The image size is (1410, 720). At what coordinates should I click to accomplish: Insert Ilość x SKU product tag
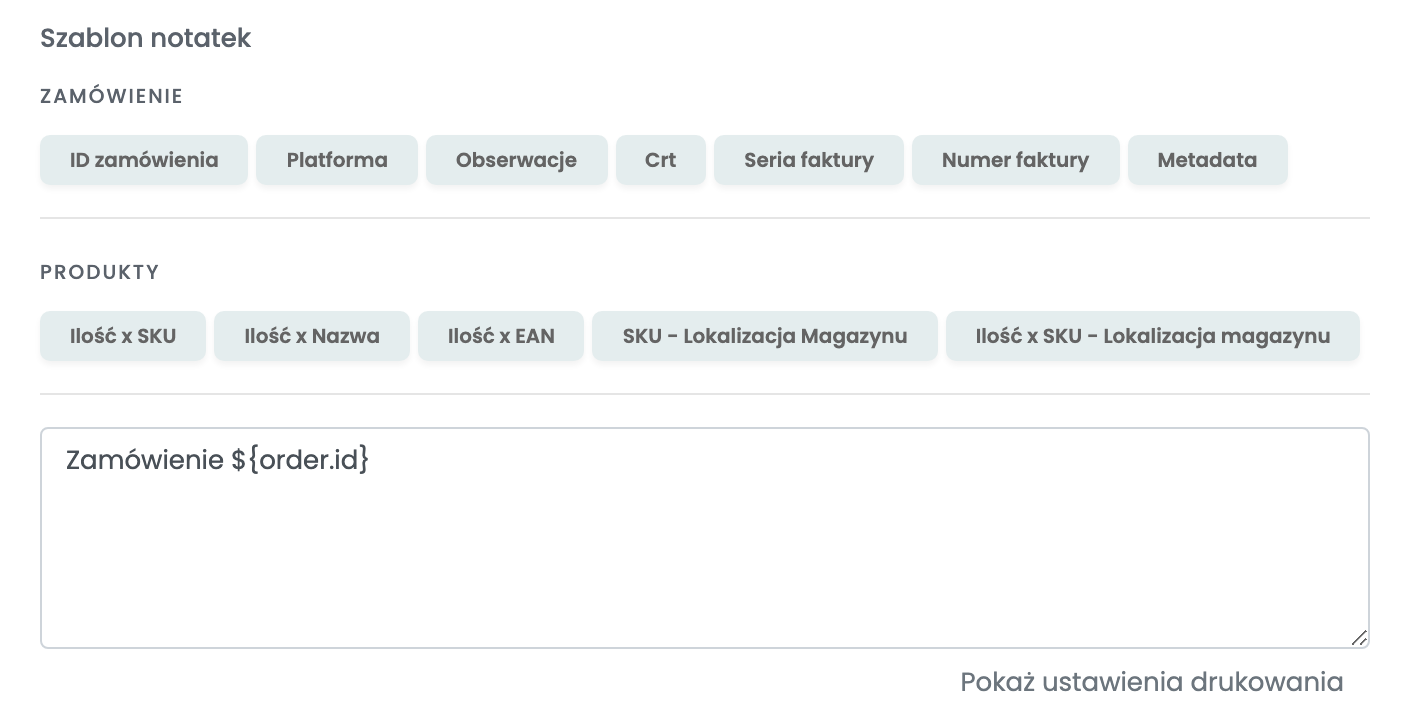point(123,336)
